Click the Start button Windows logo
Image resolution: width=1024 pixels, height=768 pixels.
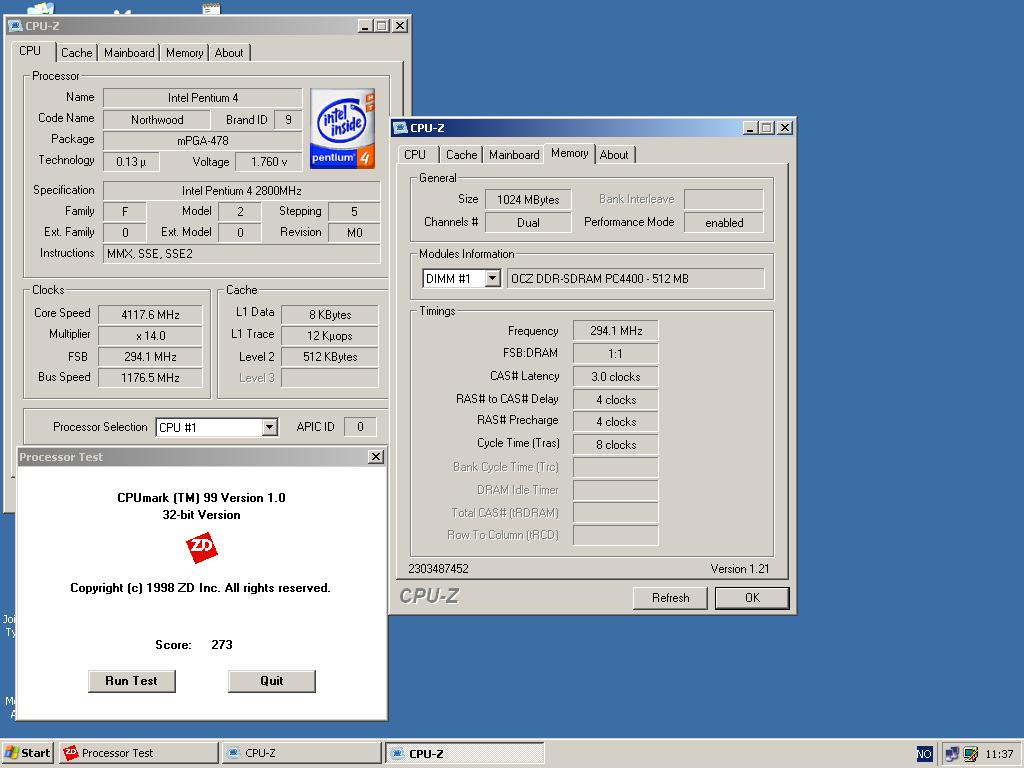click(x=12, y=752)
